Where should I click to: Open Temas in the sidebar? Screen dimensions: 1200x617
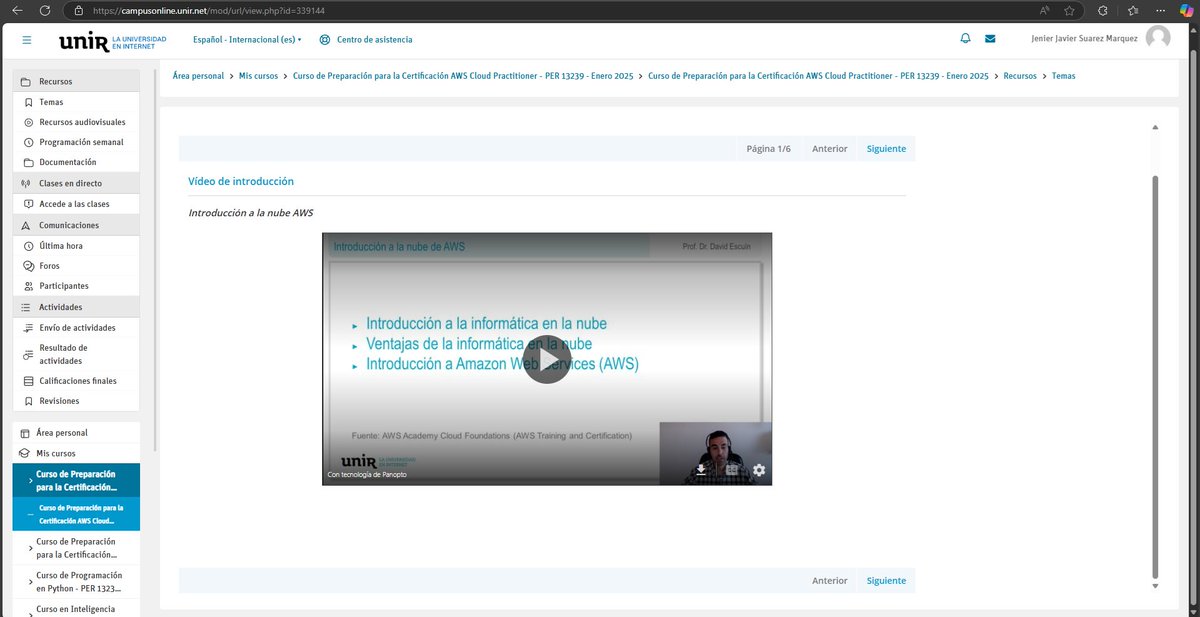pos(78,102)
